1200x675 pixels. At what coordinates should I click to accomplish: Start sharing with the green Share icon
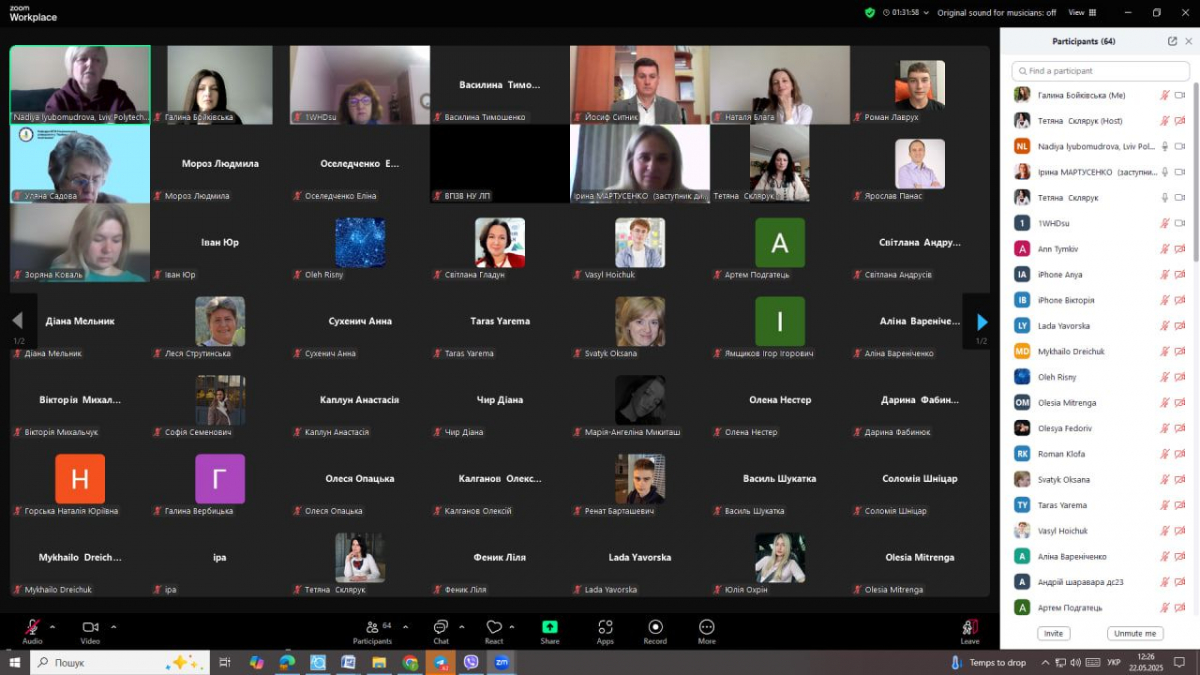pyautogui.click(x=550, y=627)
